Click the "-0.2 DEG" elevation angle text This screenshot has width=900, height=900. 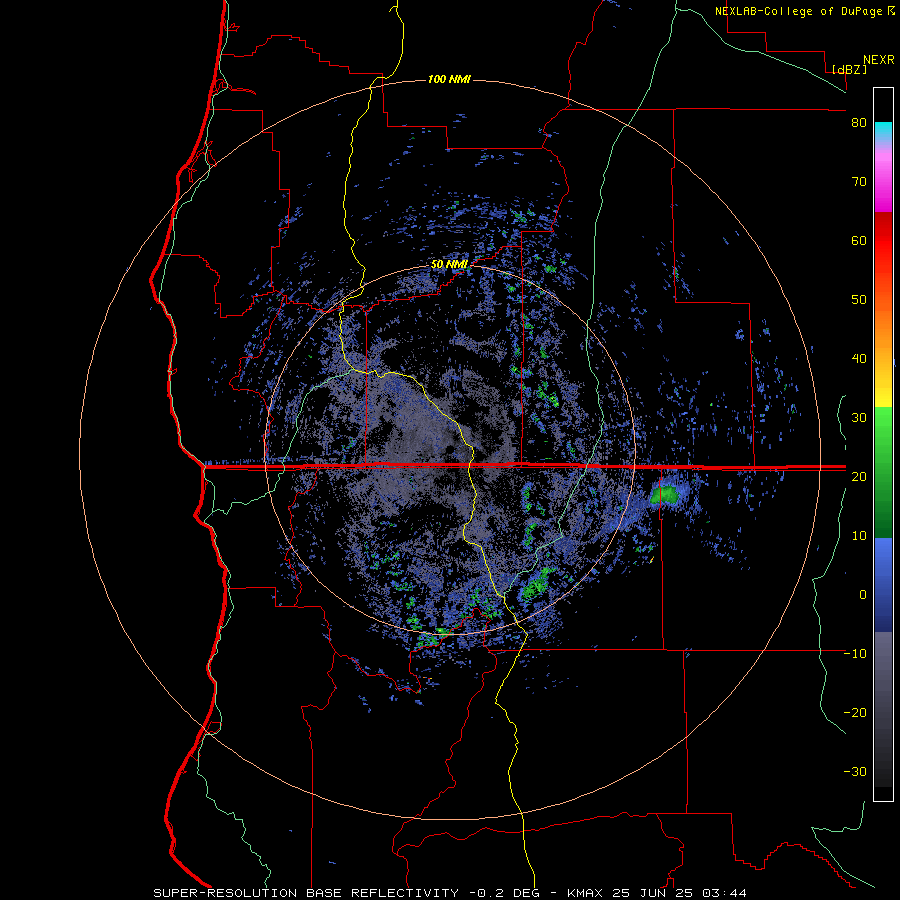coord(504,893)
